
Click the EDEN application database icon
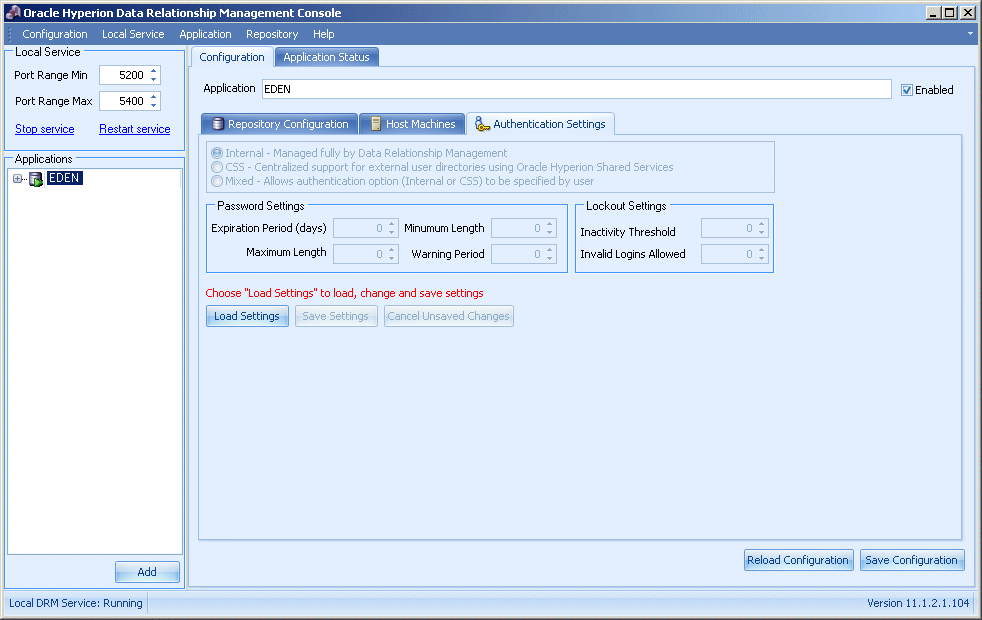coord(36,179)
